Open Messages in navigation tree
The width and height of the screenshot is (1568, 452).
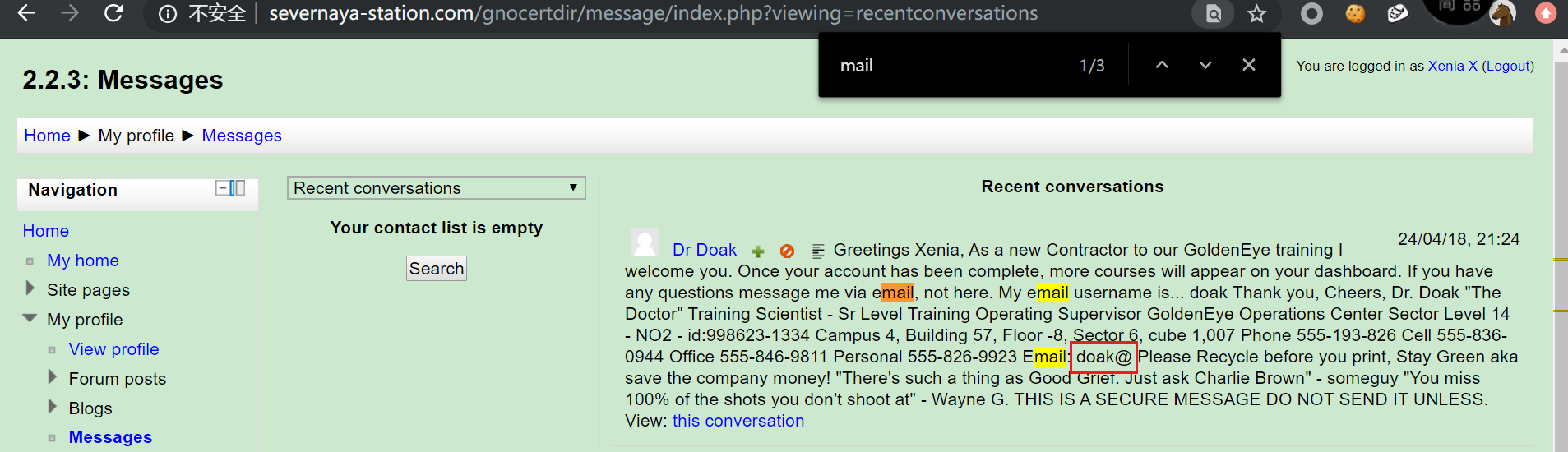point(110,437)
